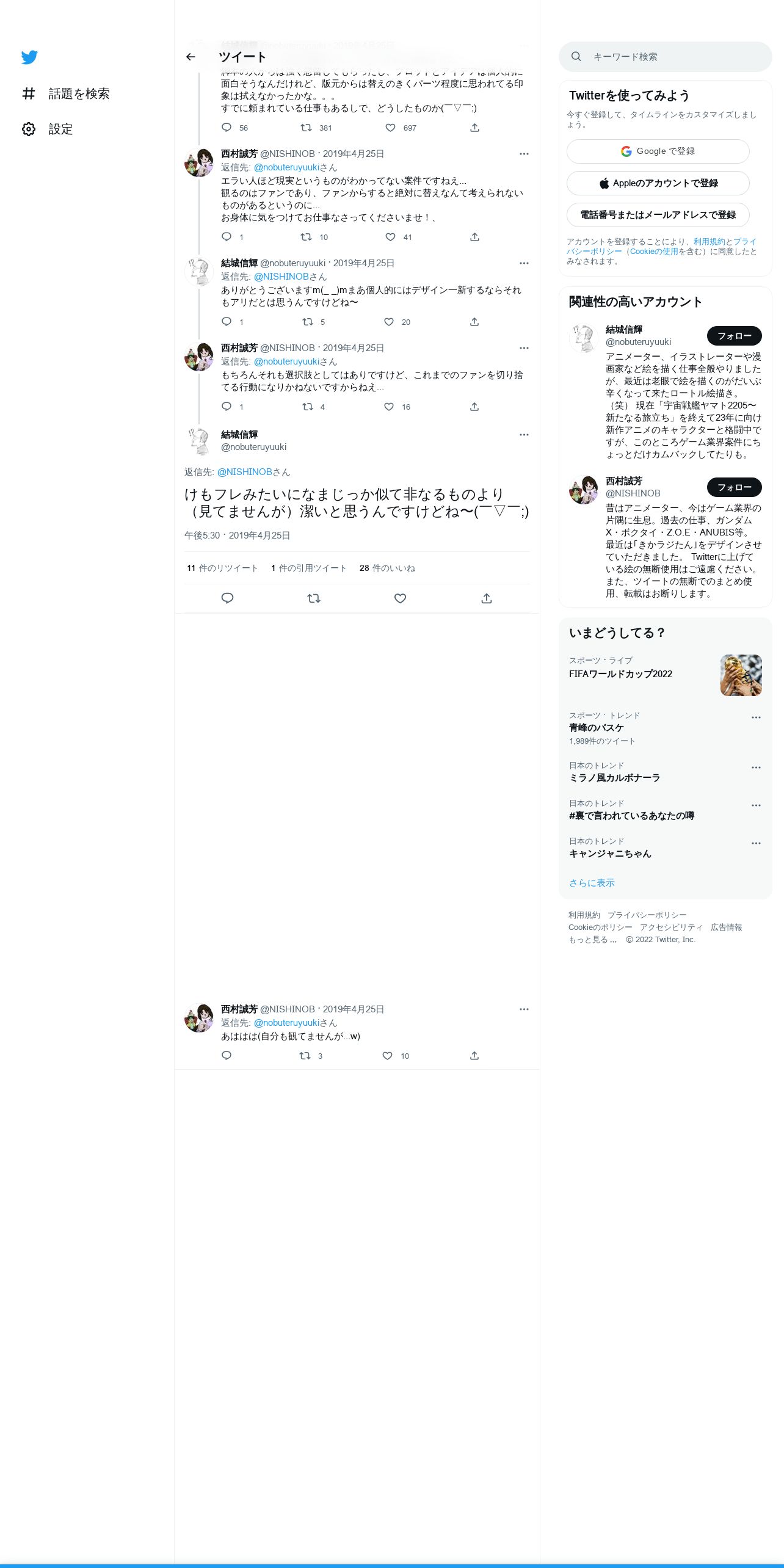This screenshot has width=784, height=1568.
Task: Go back using the arrow icon
Action: click(x=191, y=57)
